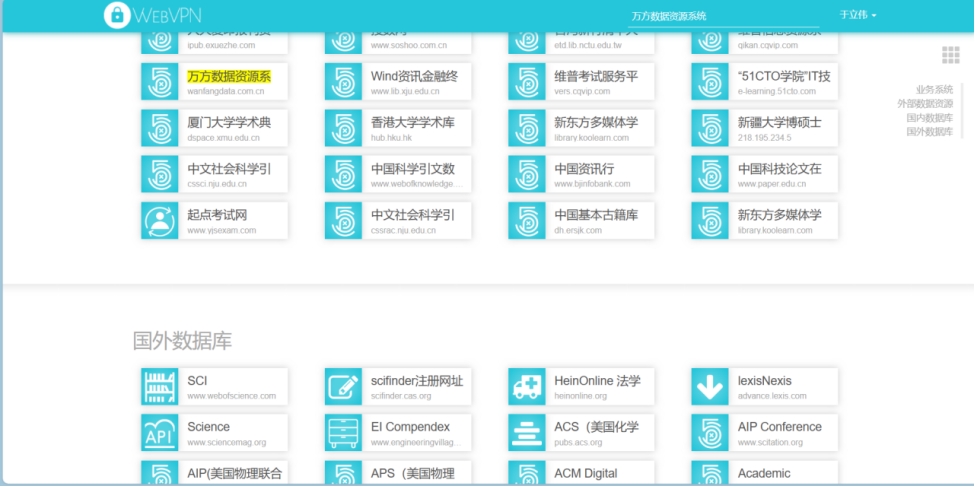
Task: Open 新疆大学博硕士 link
Action: point(780,123)
